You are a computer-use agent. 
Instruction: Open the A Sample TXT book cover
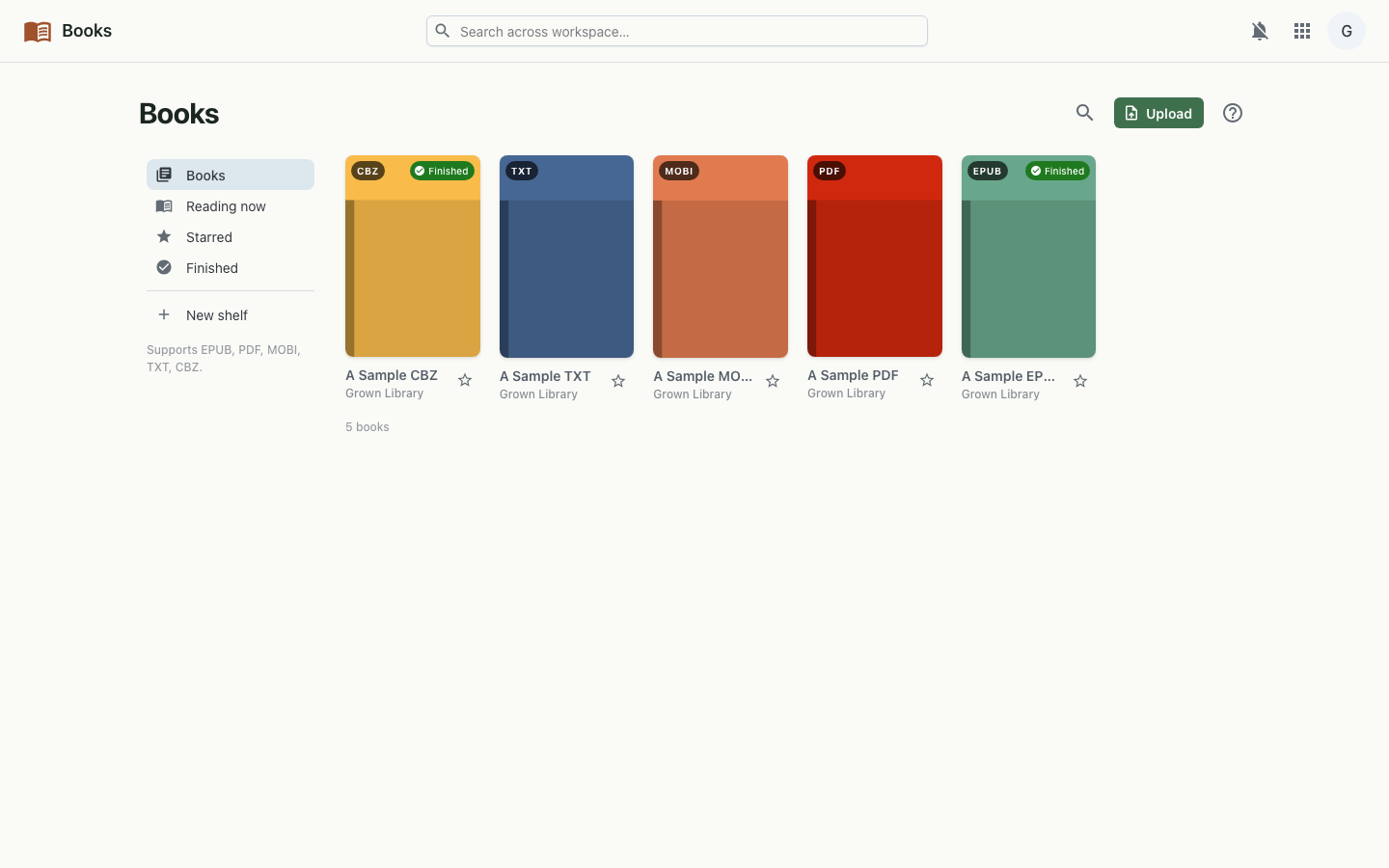coord(566,257)
